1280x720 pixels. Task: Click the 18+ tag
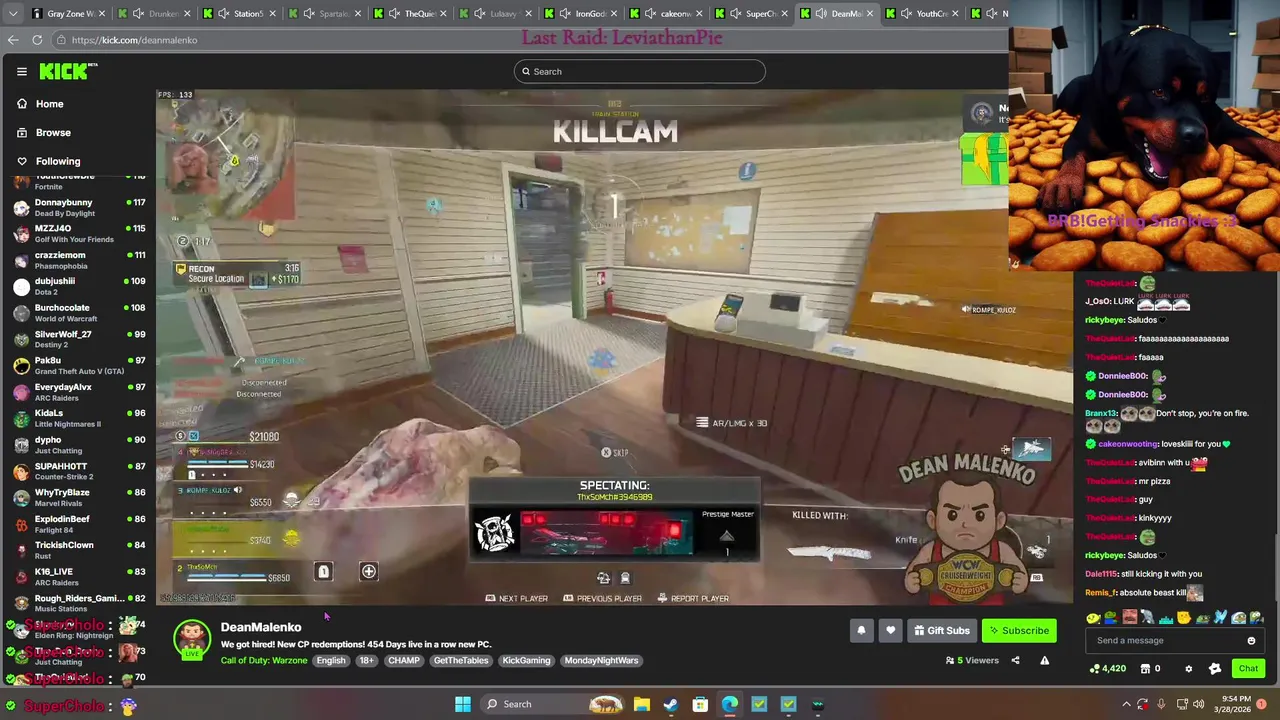(x=367, y=660)
